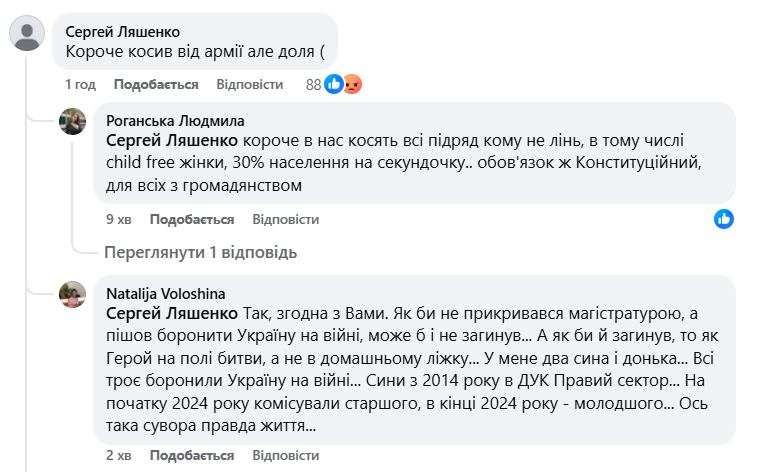
Task: Open Роганська Людмила's profile picture
Action: 73,121
